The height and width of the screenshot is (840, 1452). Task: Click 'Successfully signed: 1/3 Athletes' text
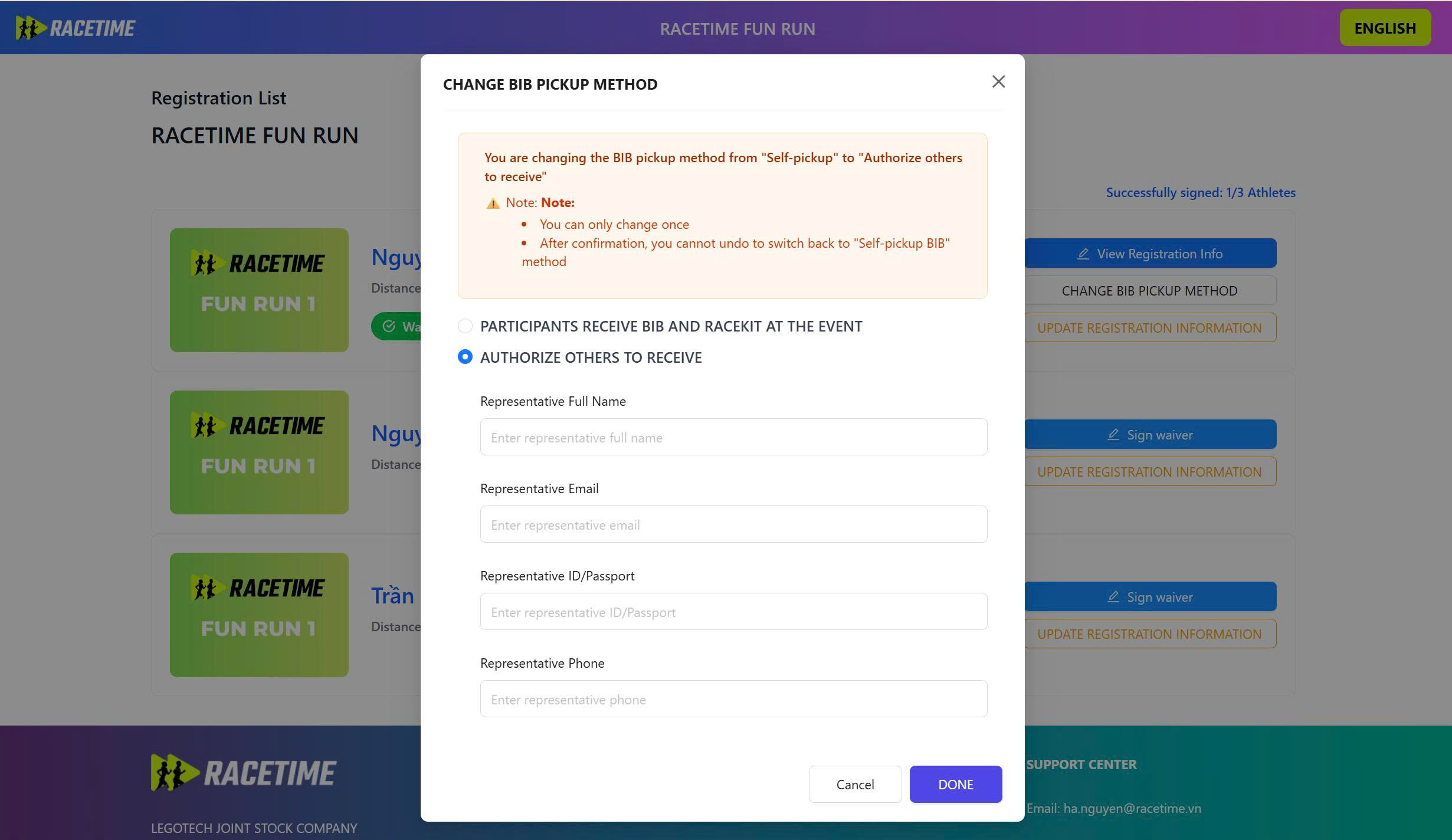point(1201,192)
